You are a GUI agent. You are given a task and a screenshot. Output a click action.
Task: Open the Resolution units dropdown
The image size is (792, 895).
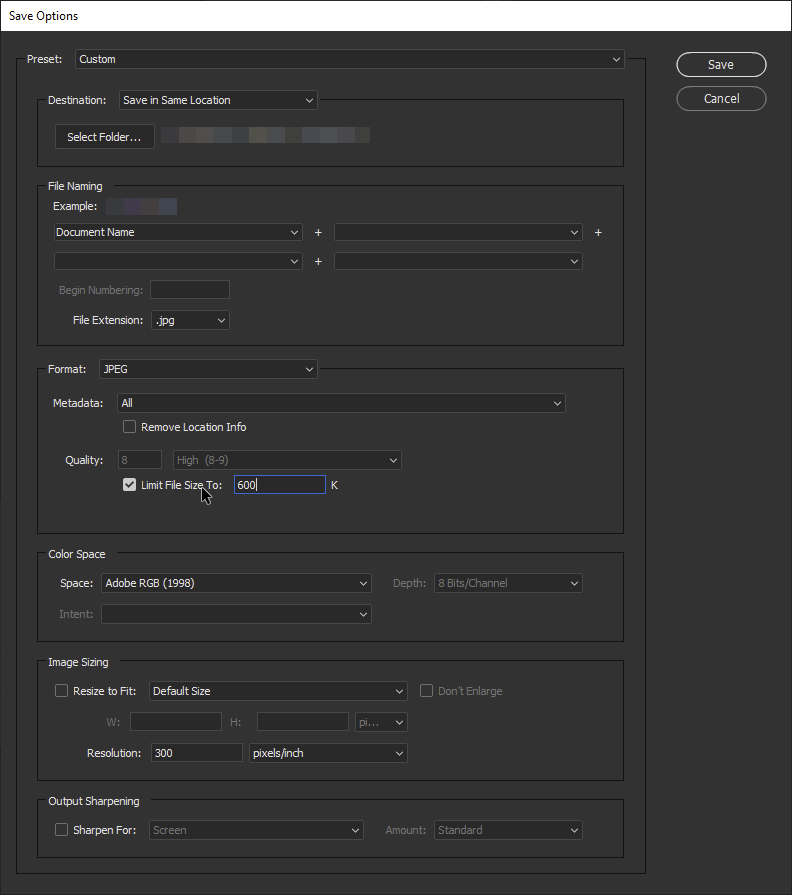click(327, 752)
